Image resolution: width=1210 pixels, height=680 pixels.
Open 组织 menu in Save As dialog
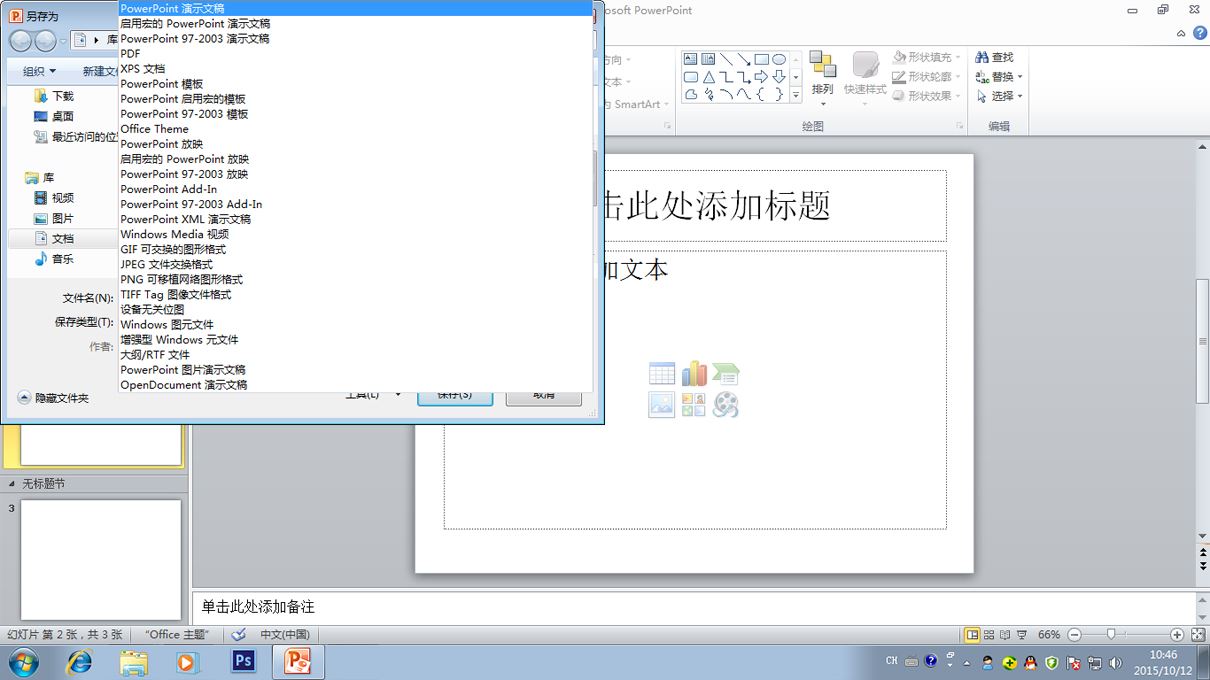[x=40, y=71]
